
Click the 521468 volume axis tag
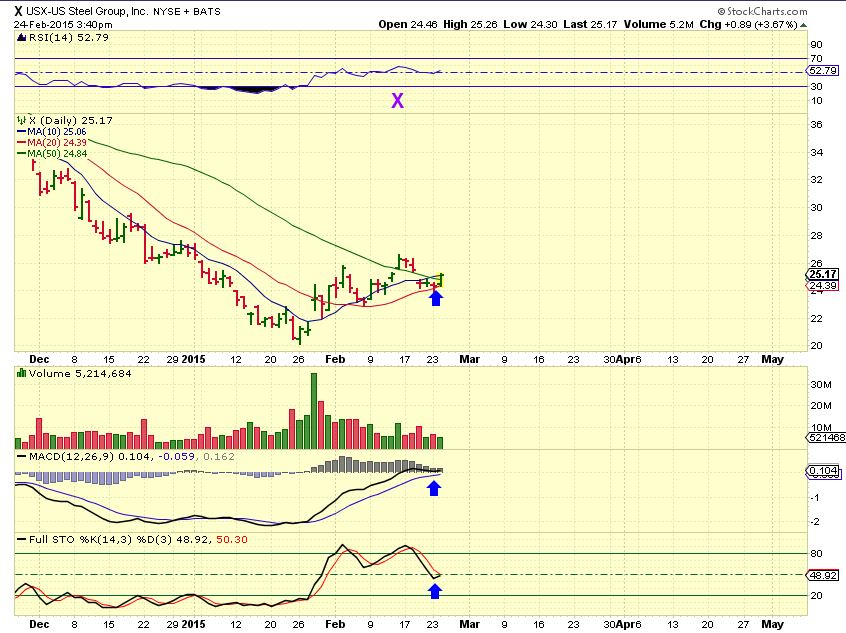[826, 438]
